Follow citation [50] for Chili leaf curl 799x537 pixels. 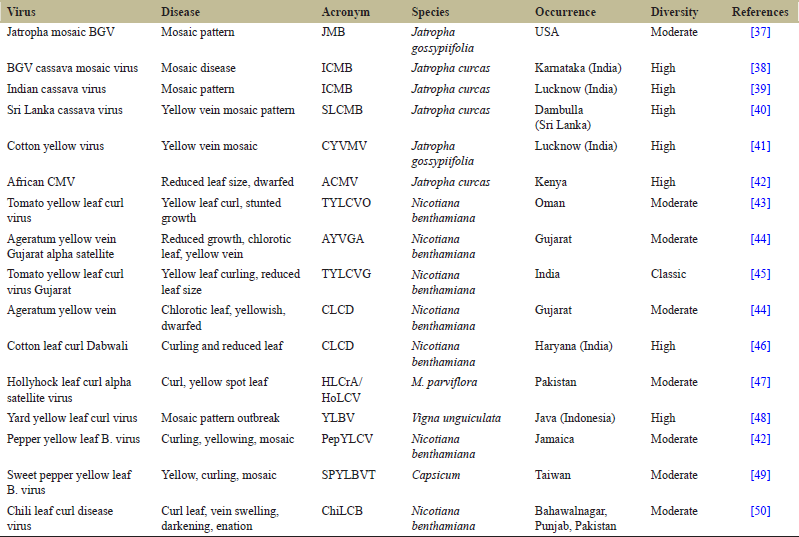pyautogui.click(x=760, y=511)
